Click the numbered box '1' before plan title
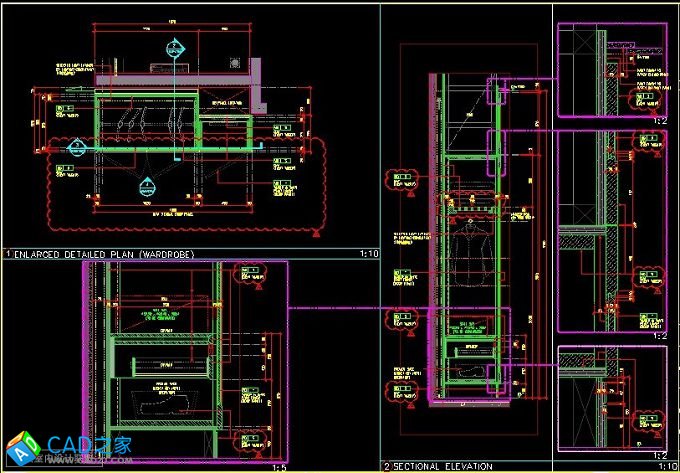 click(x=8, y=255)
